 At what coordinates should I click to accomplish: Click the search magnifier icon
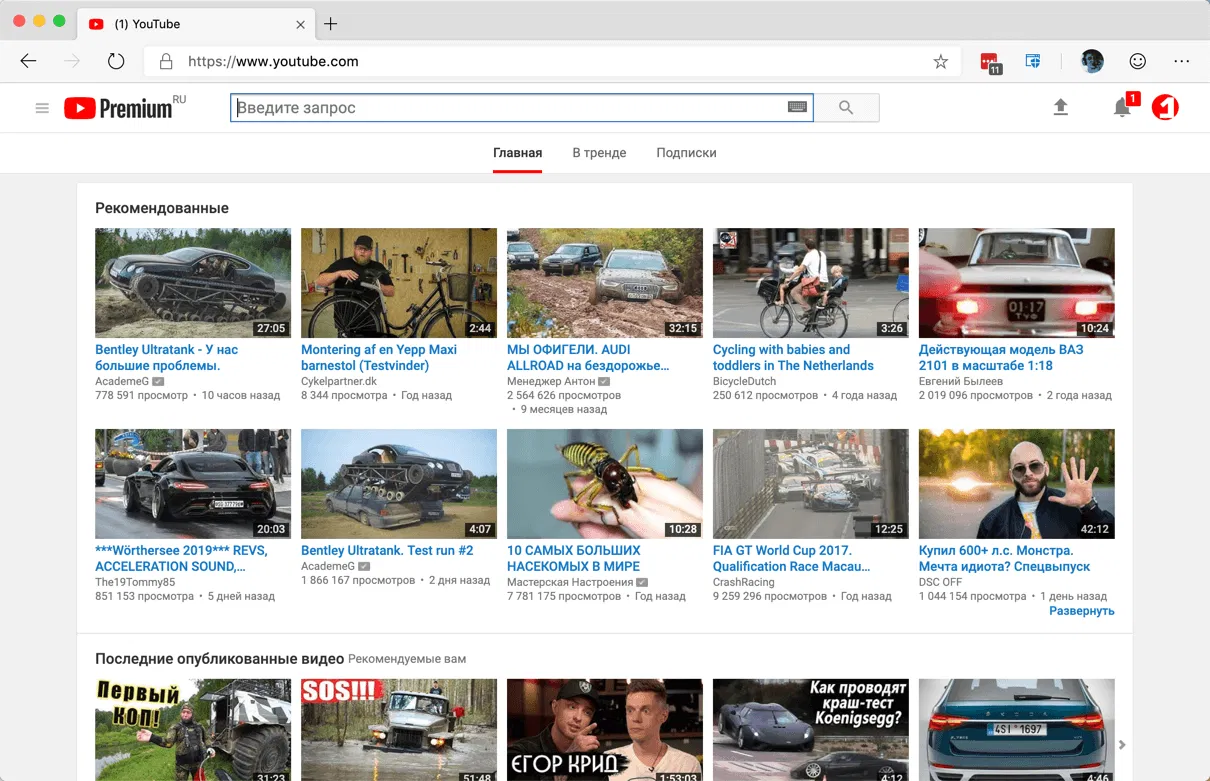coord(846,107)
